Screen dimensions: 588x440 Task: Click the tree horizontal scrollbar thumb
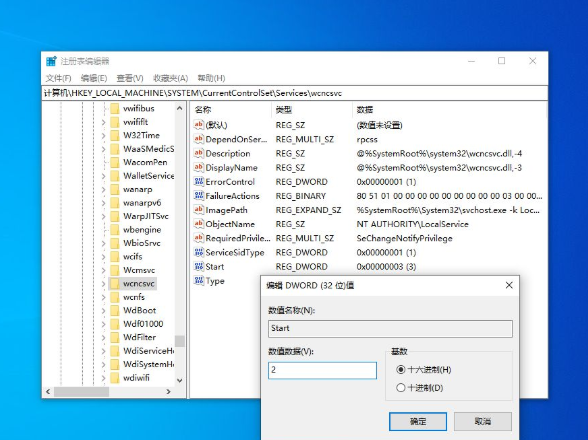81,392
